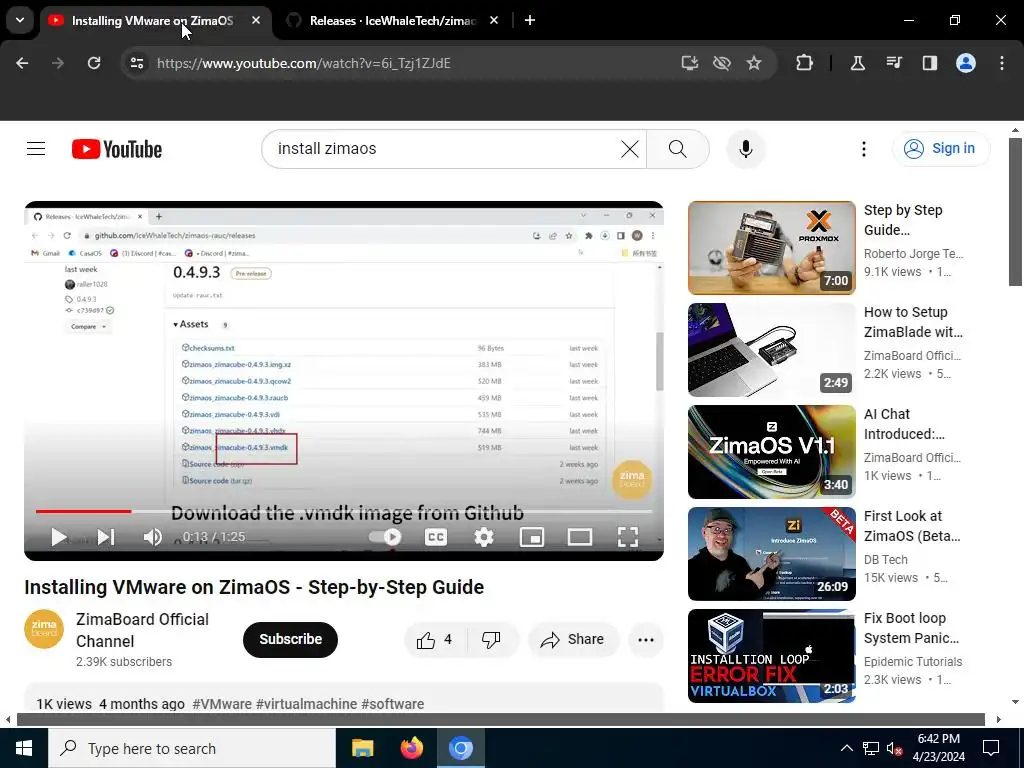Viewport: 1024px width, 768px height.
Task: Show hidden system tray icons
Action: pos(846,748)
